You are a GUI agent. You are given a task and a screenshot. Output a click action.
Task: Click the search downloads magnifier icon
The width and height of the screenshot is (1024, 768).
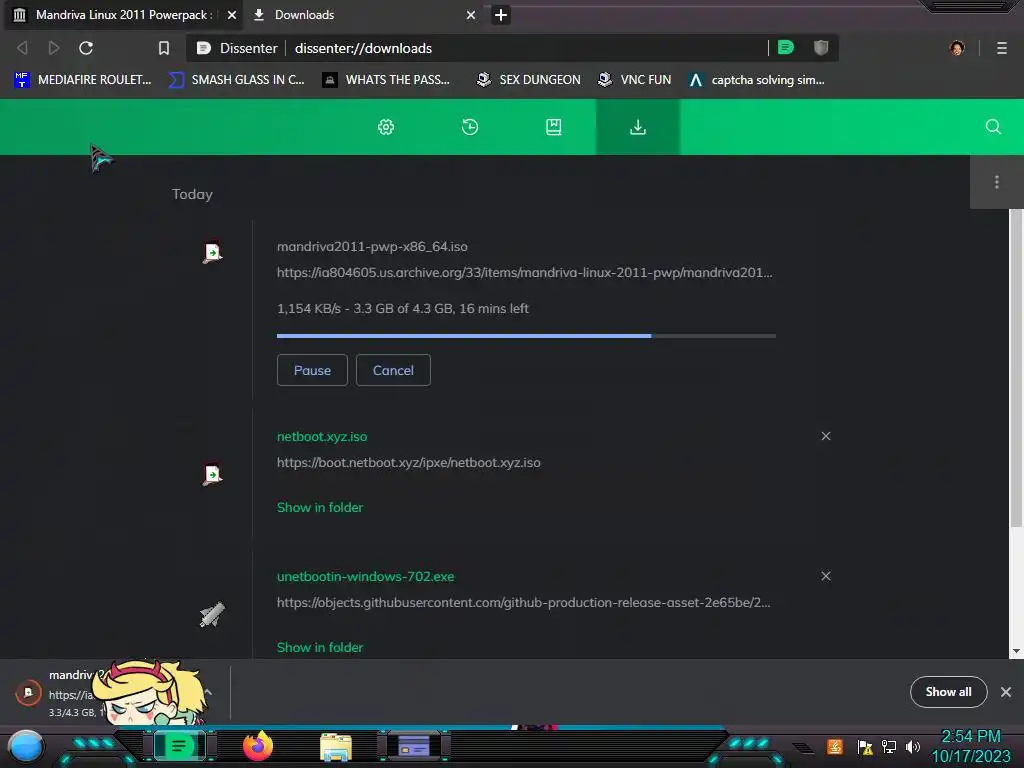(x=993, y=127)
